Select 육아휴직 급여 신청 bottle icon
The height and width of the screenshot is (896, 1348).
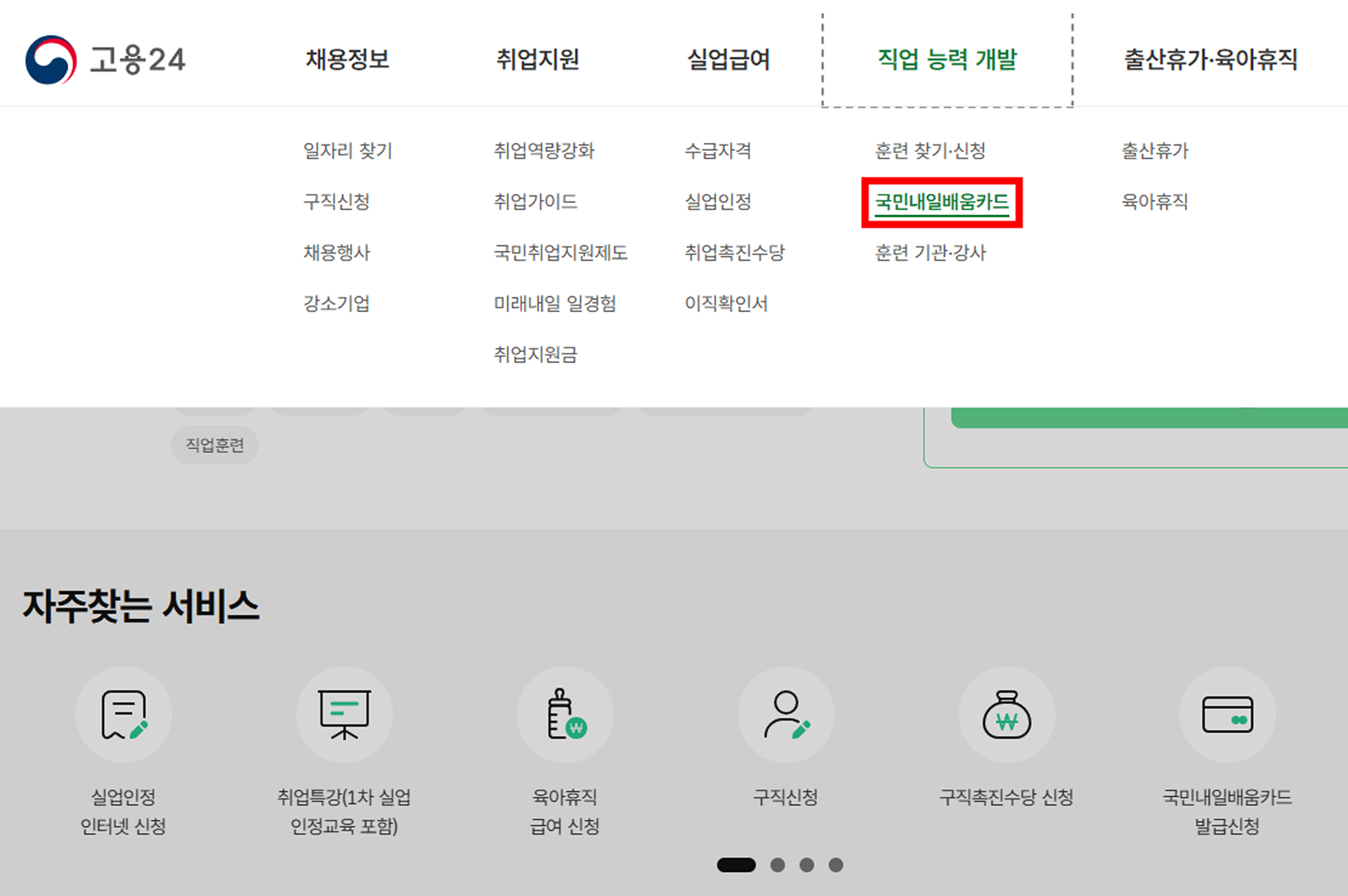click(x=565, y=714)
